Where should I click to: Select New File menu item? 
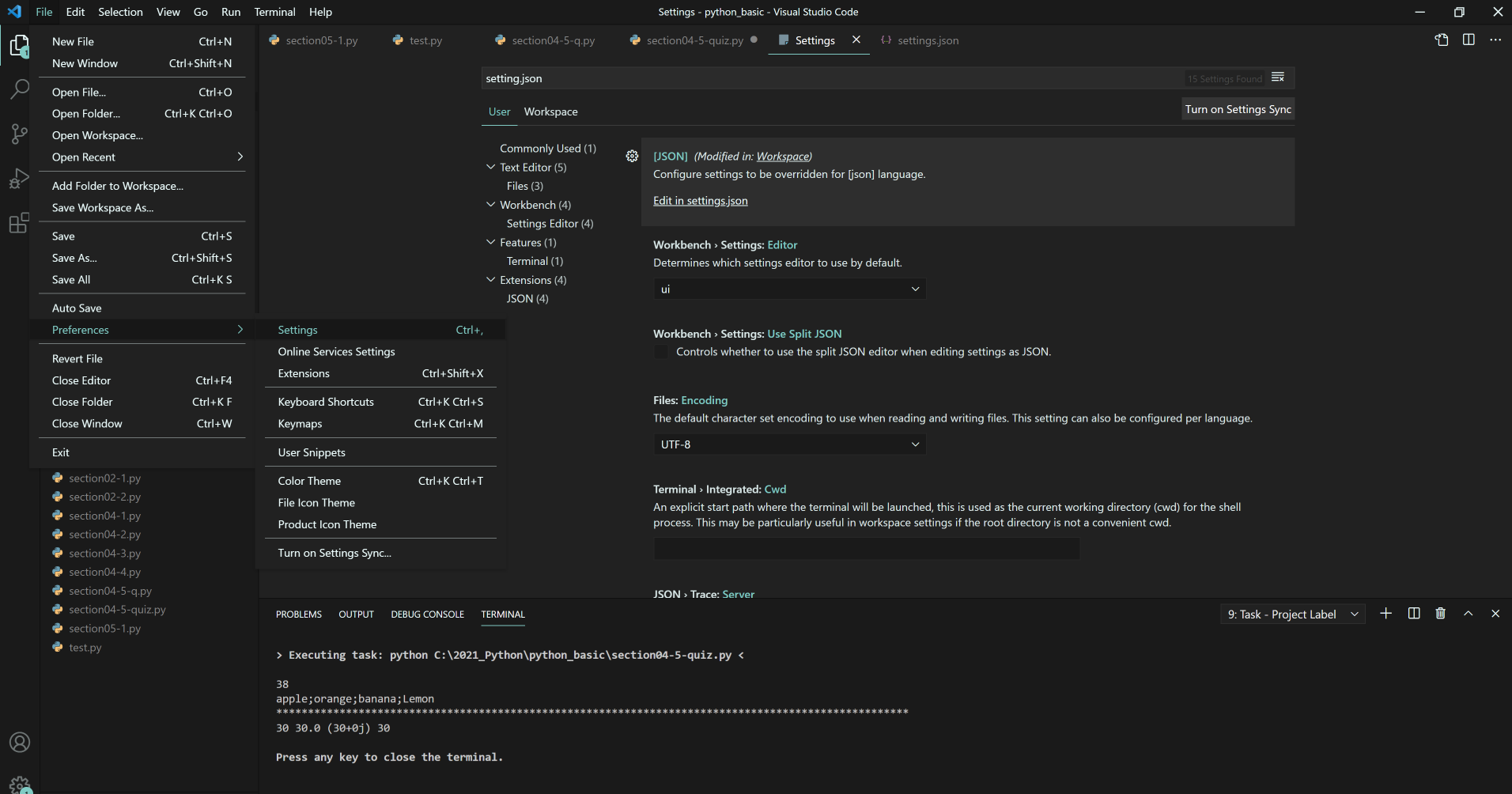coord(142,42)
